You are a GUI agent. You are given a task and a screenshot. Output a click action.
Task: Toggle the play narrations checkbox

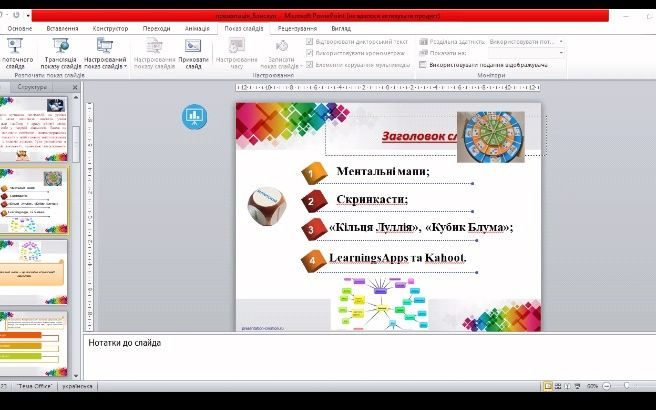click(x=310, y=42)
